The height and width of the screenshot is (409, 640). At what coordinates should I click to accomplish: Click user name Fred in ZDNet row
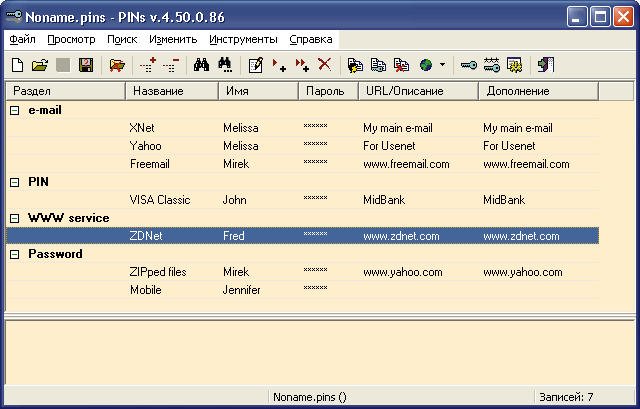(x=234, y=236)
